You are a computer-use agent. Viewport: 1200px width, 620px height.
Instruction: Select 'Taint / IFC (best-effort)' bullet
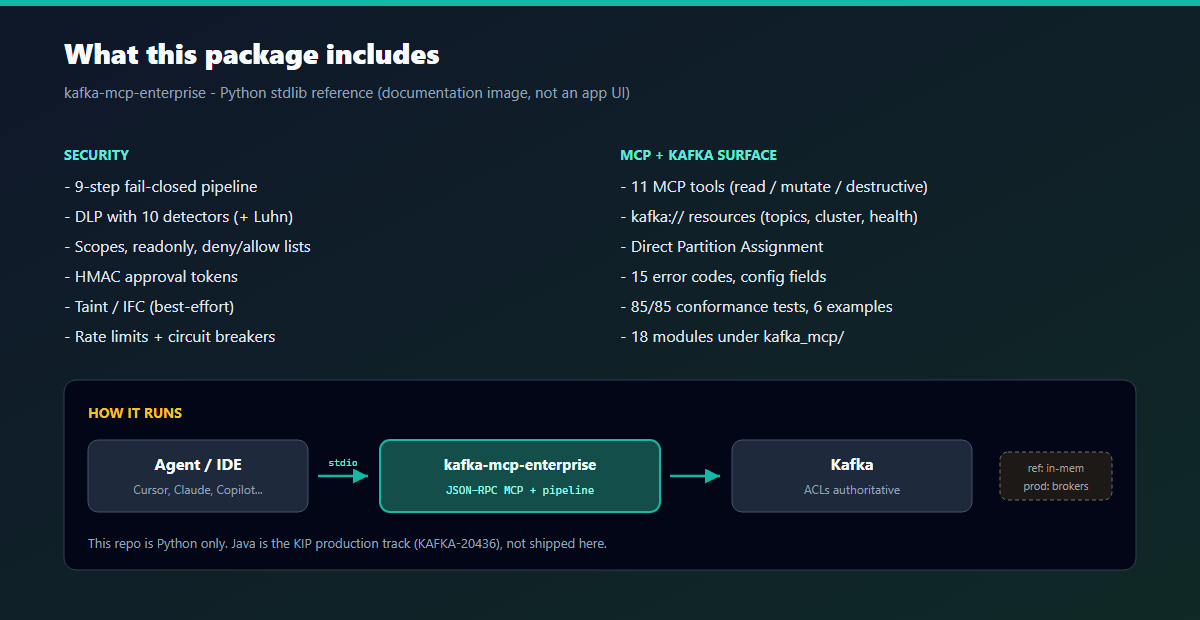[x=149, y=307]
